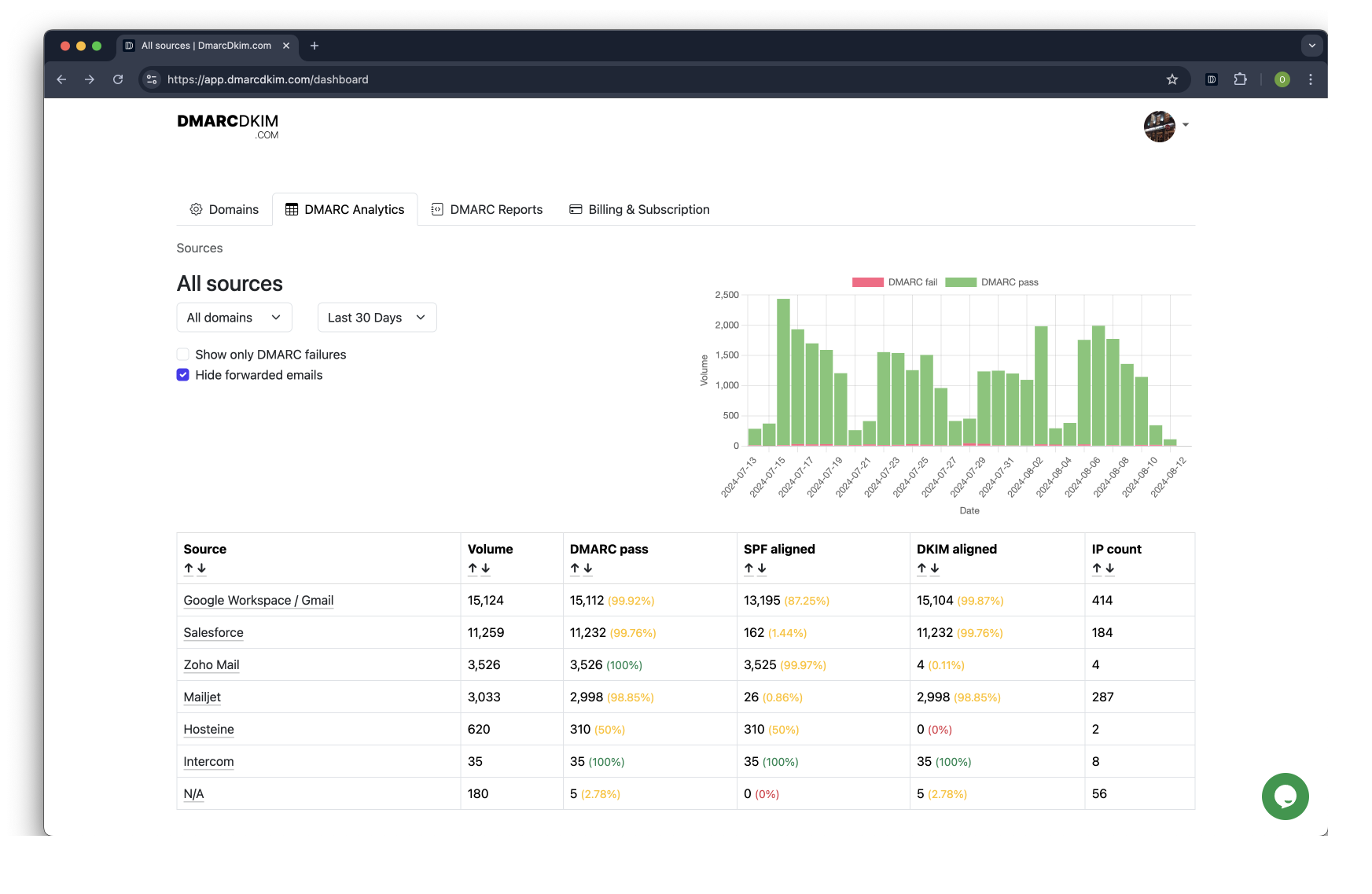Open the live chat bubble
Screen dimensions: 1372x894
(x=1285, y=797)
